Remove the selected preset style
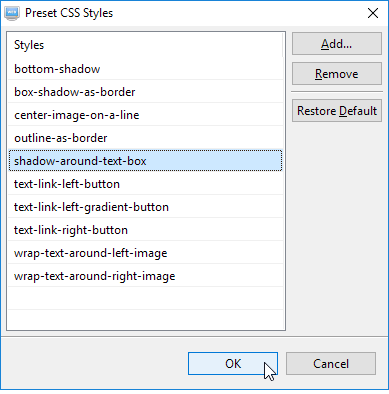This screenshot has width=389, height=394. pyautogui.click(x=337, y=74)
